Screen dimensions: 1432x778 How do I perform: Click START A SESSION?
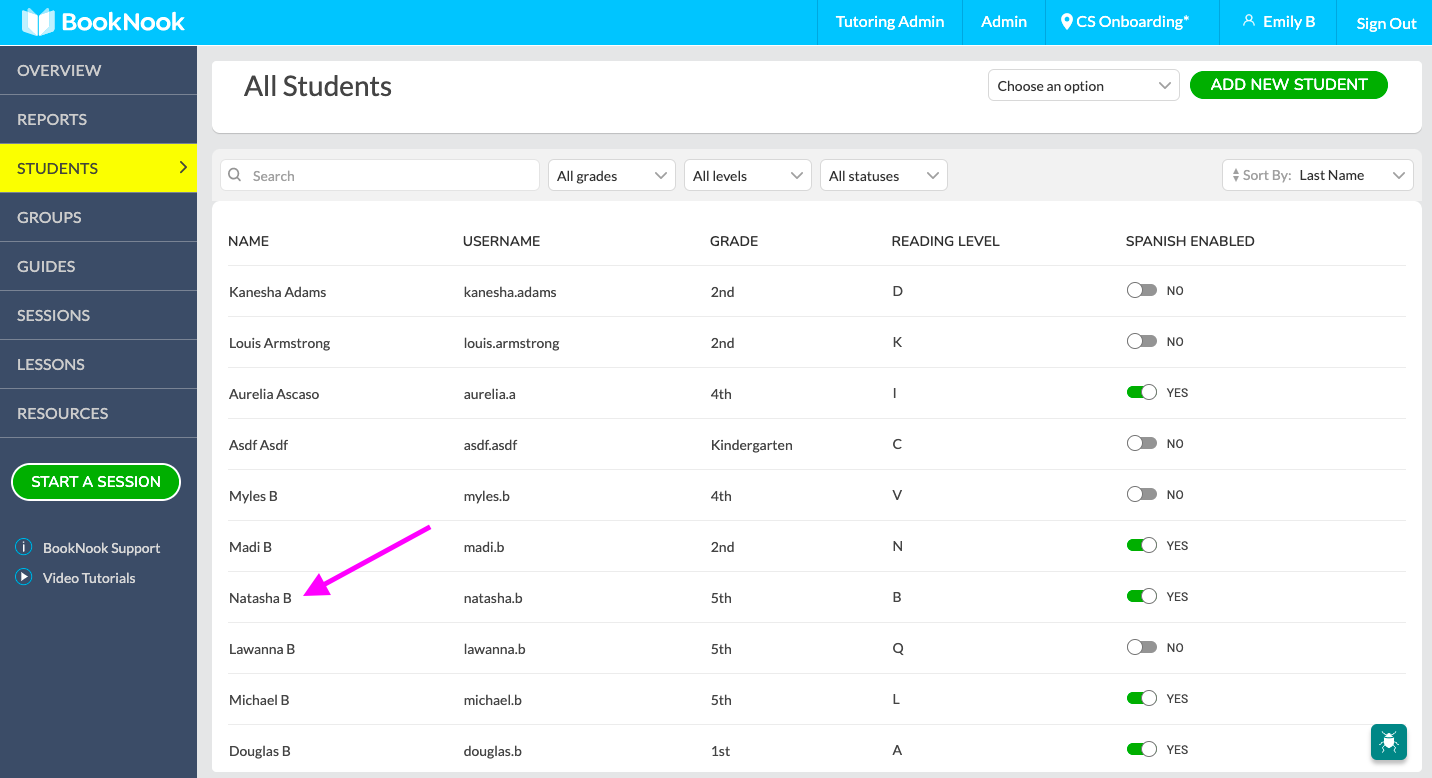coord(95,481)
